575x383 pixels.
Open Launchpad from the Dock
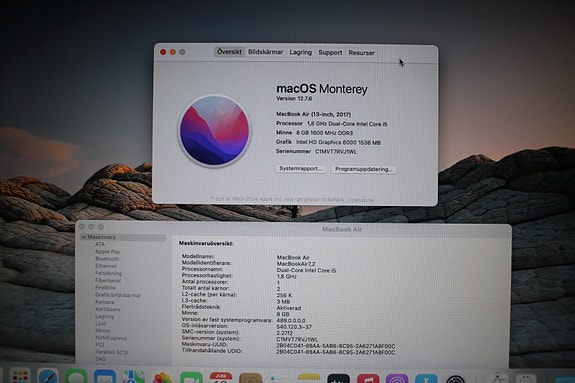(x=20, y=376)
